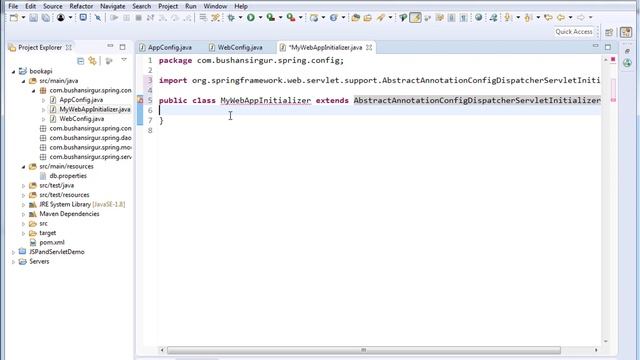This screenshot has width=640, height=360.
Task: Expand the Servers node
Action: [13, 262]
